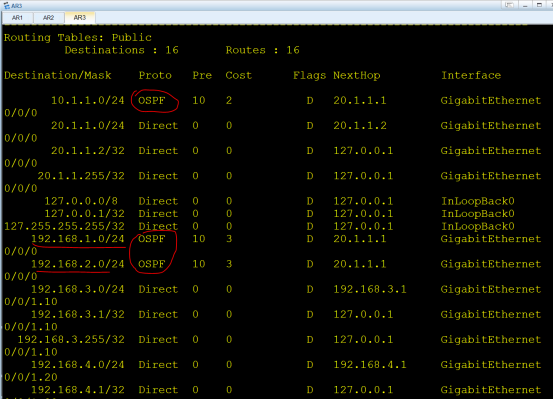Viewport: 553px width, 400px height.
Task: Click OSPF in the 10.1.1.0/24 row
Action: tap(152, 101)
